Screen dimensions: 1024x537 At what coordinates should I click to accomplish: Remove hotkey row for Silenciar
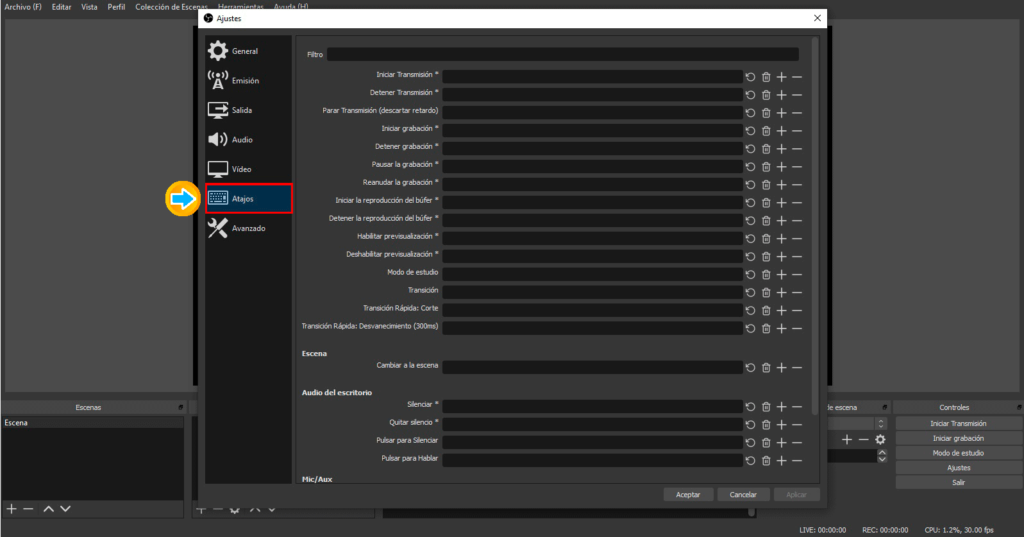click(797, 406)
